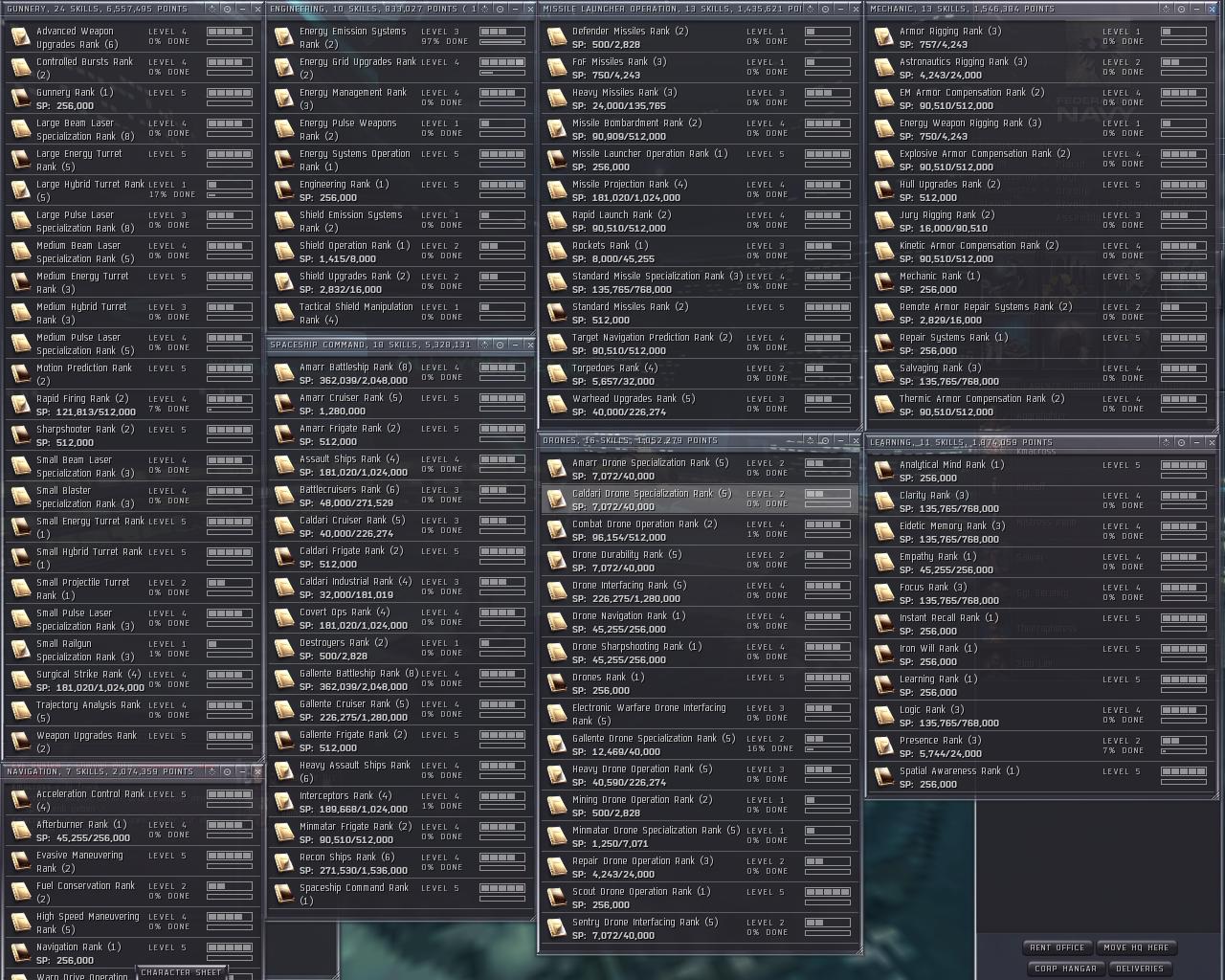
Task: Click the Jury Rigging Rank (2) skill name
Action: 947,215
